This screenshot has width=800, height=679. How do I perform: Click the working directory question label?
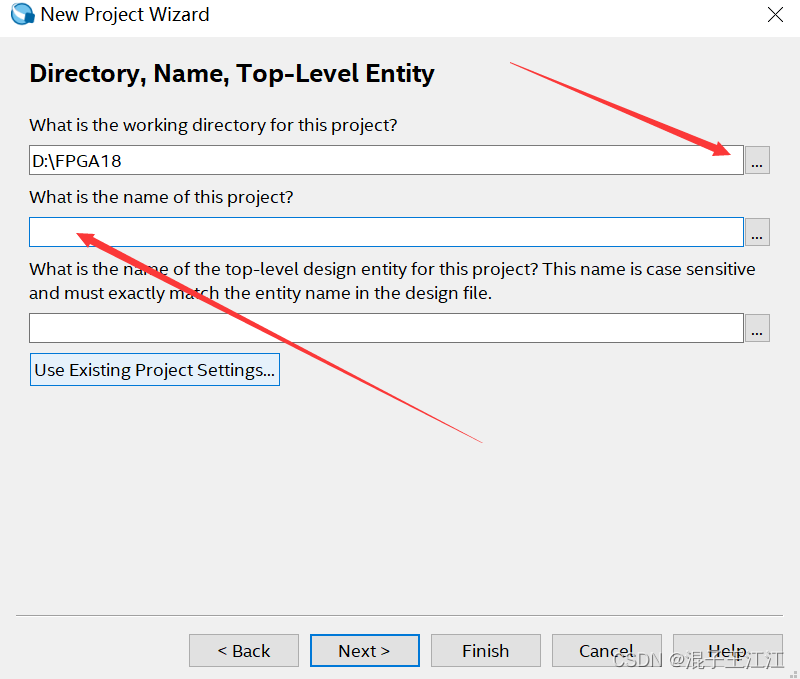[x=213, y=126]
